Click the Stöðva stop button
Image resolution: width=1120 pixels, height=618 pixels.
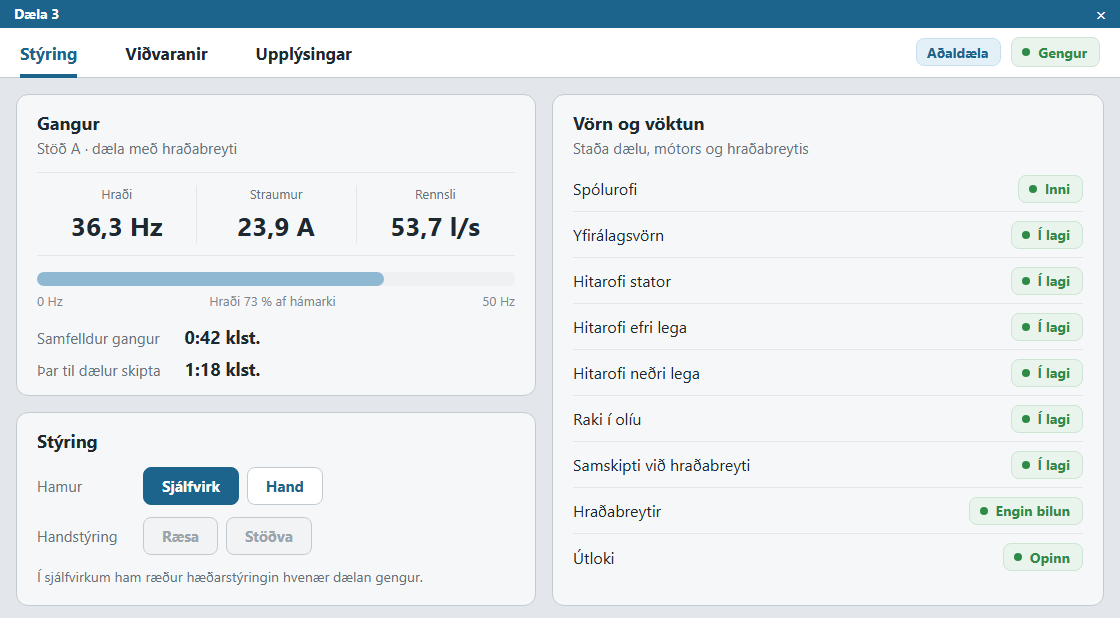[269, 537]
